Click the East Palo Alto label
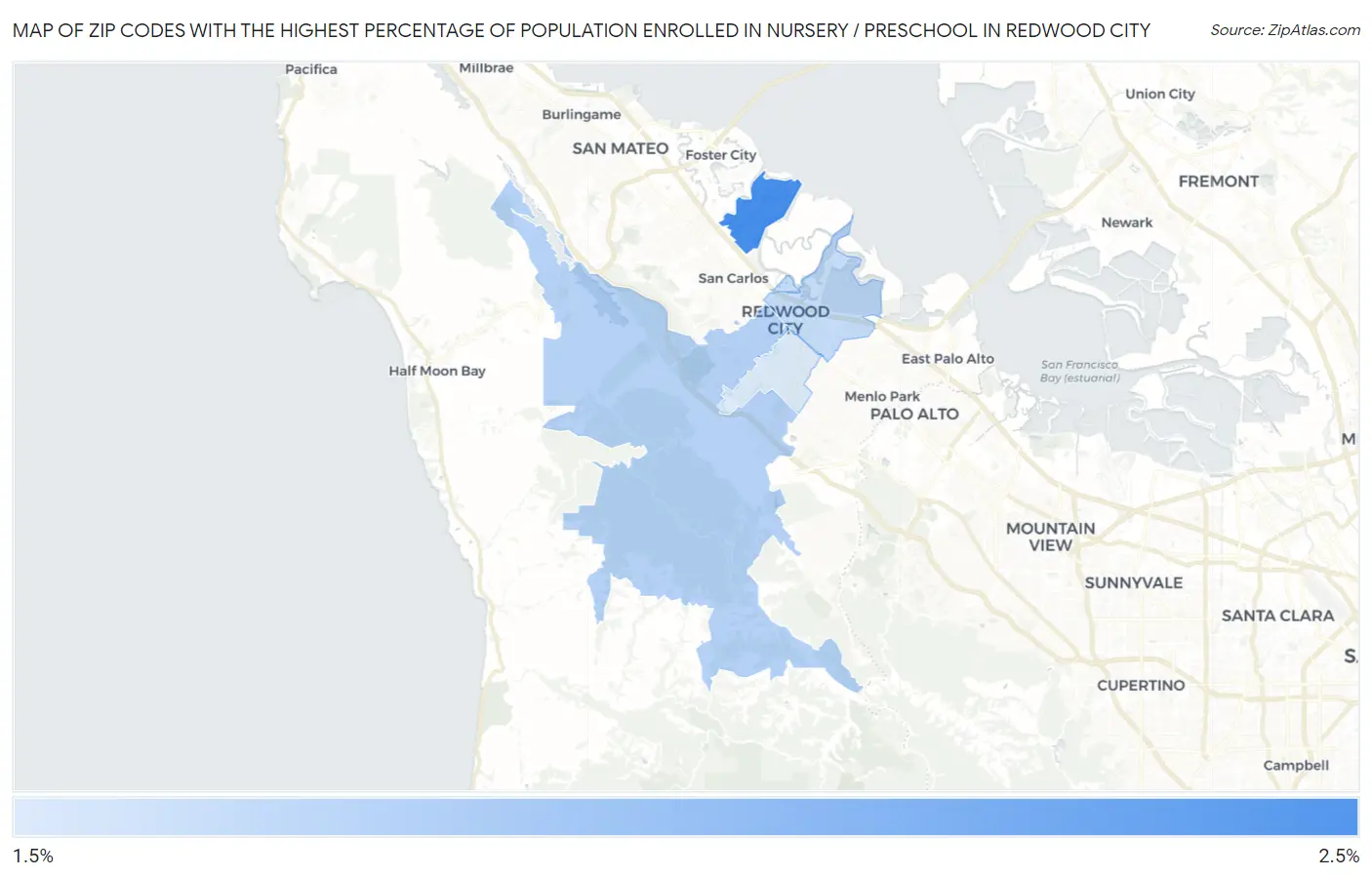This screenshot has height=877, width=1372. (948, 359)
